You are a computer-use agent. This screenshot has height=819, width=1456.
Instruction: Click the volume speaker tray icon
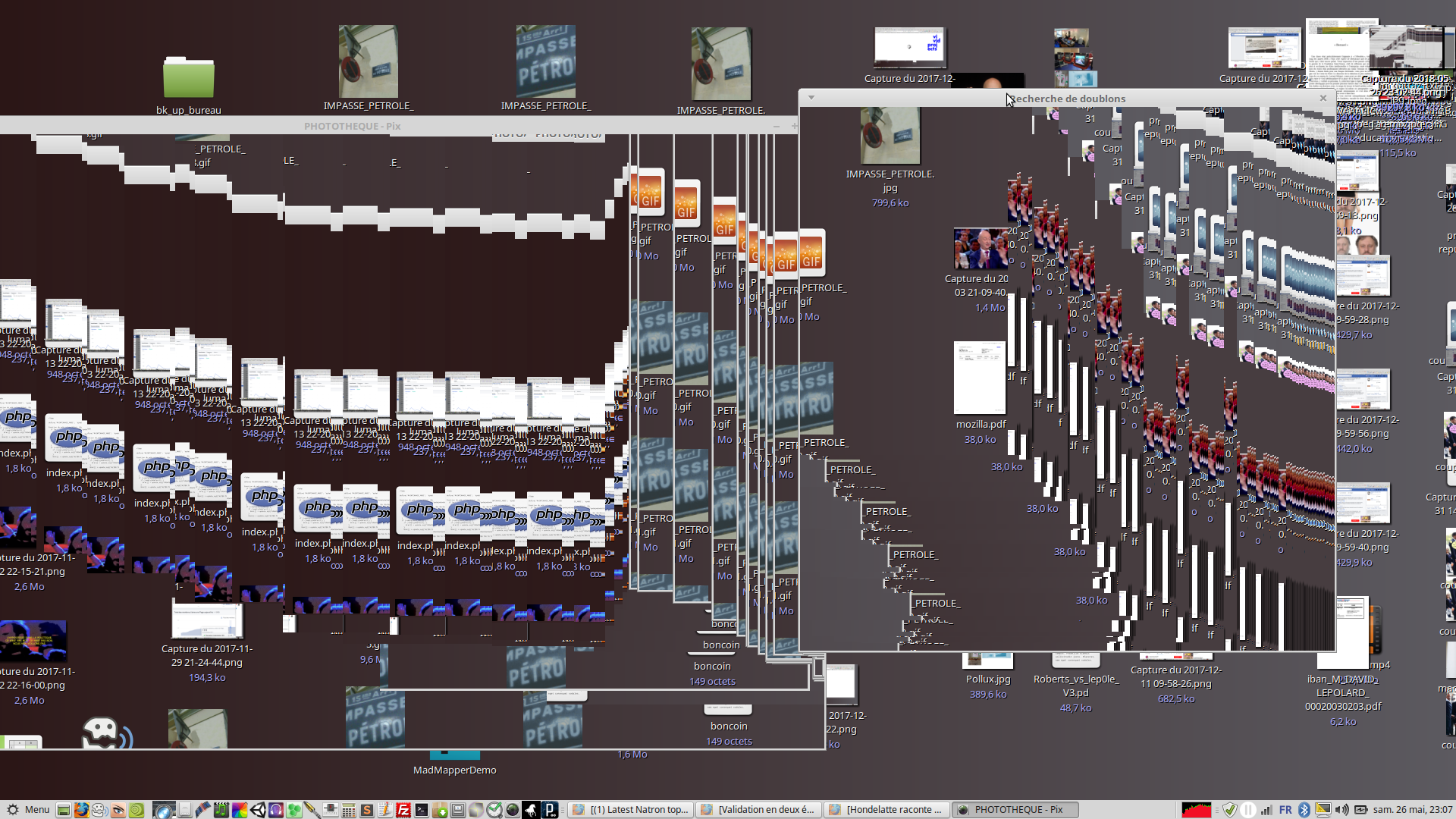(1342, 810)
